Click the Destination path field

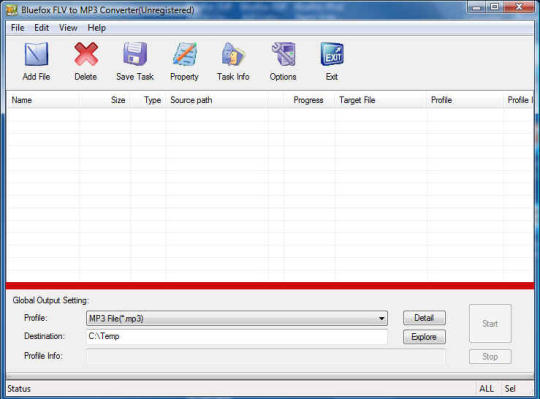pyautogui.click(x=237, y=336)
